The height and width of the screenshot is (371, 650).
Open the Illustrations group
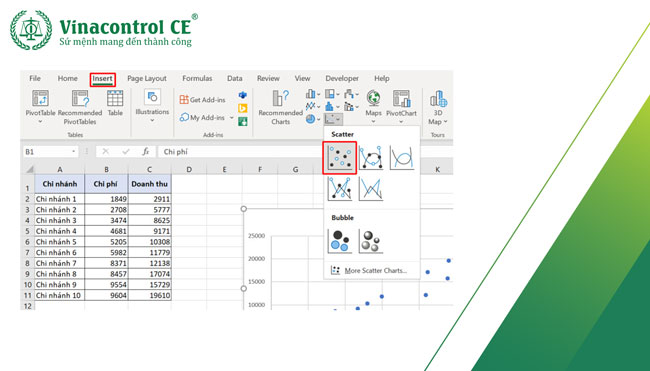(x=152, y=106)
